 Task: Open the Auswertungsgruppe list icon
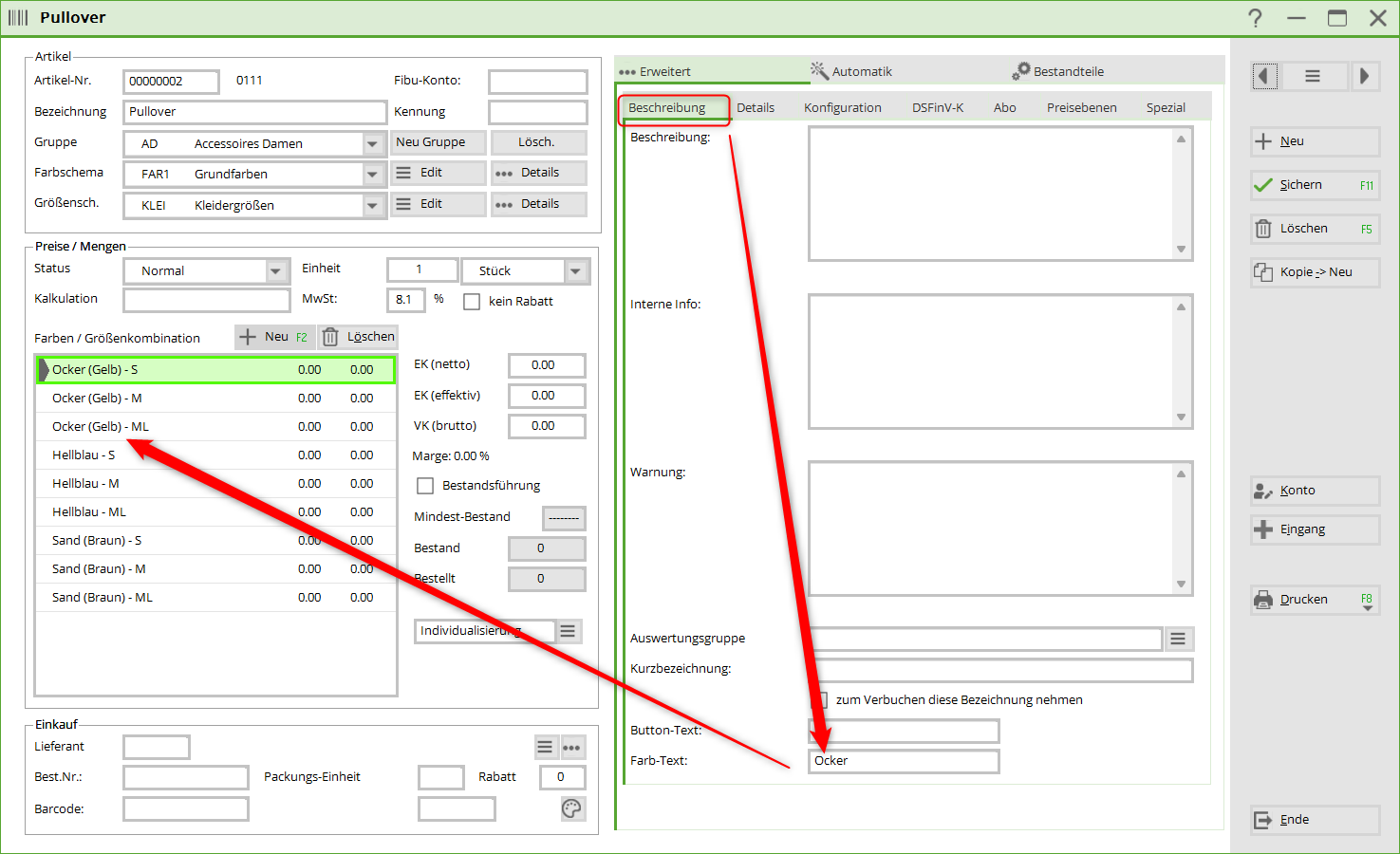tap(1178, 640)
